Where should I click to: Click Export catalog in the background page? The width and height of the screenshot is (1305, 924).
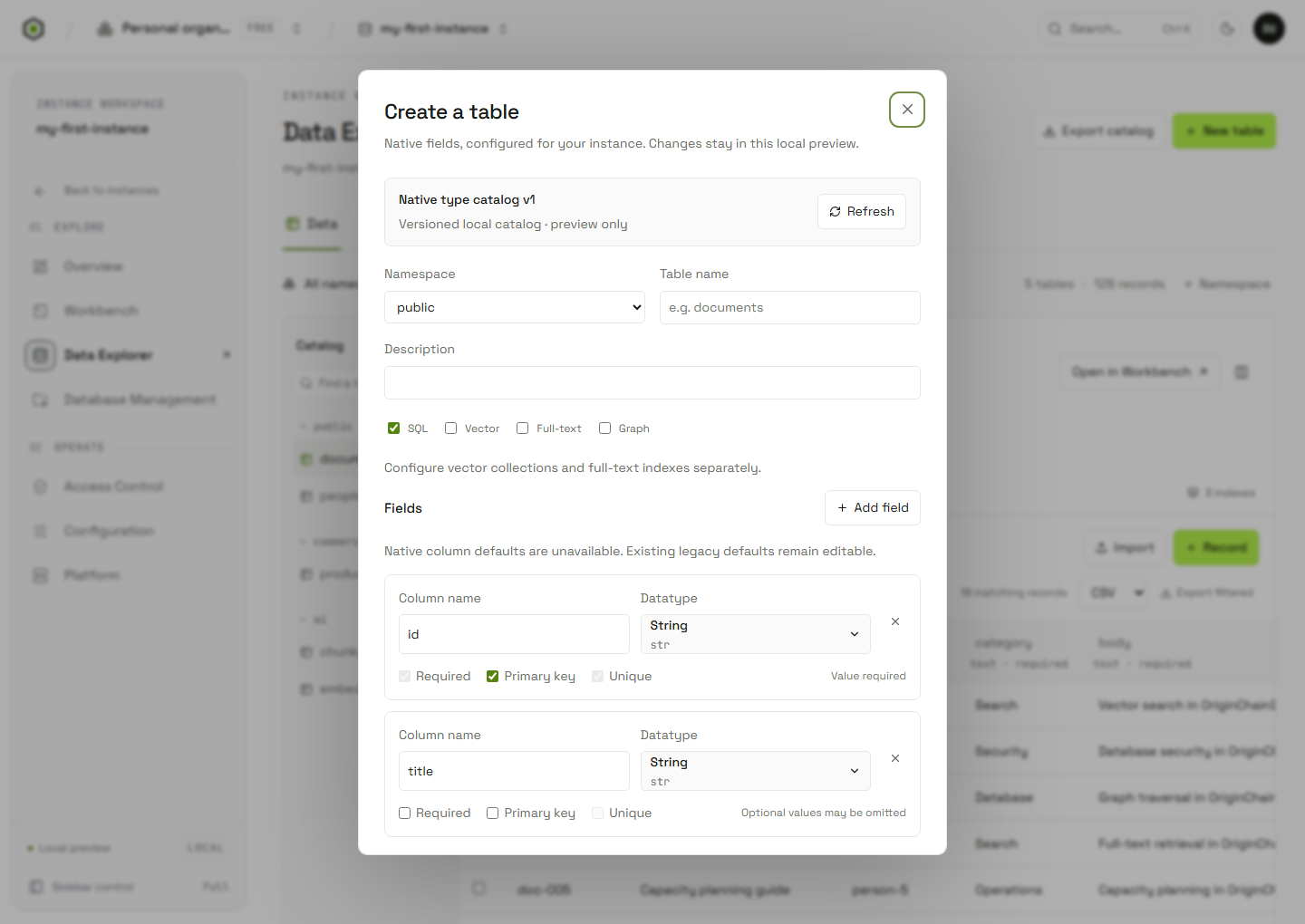pyautogui.click(x=1097, y=130)
